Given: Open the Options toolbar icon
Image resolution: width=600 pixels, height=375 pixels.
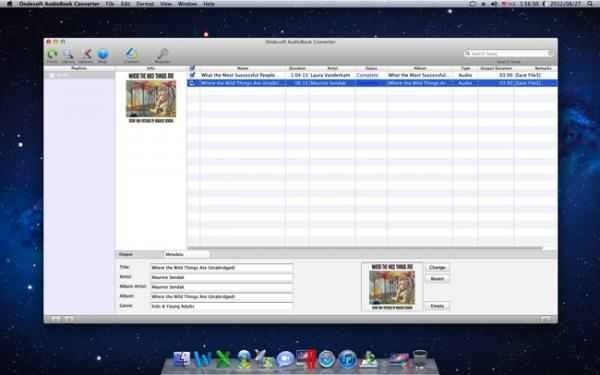Looking at the screenshot, I should pyautogui.click(x=86, y=54).
